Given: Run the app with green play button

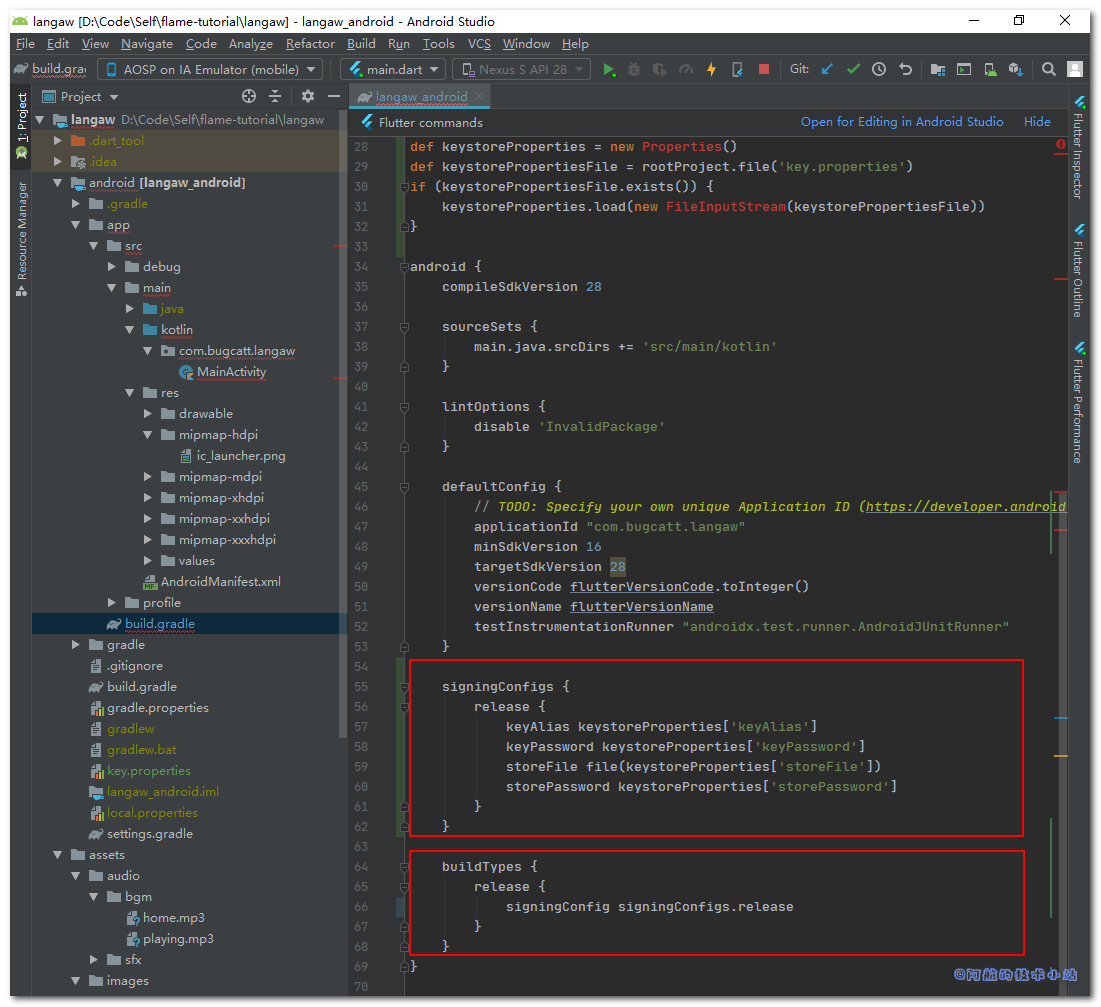Looking at the screenshot, I should point(608,69).
